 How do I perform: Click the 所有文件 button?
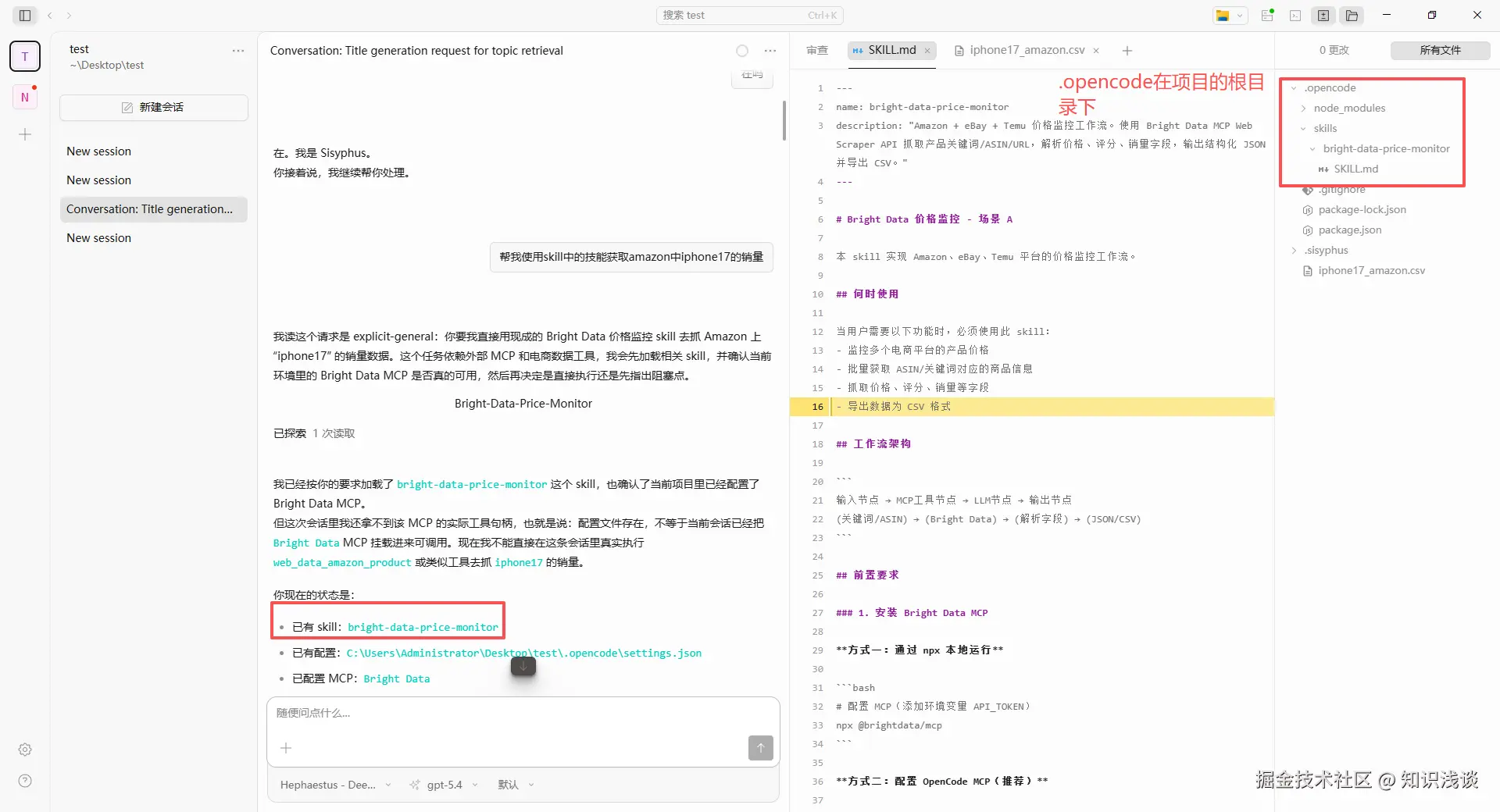pyautogui.click(x=1440, y=50)
